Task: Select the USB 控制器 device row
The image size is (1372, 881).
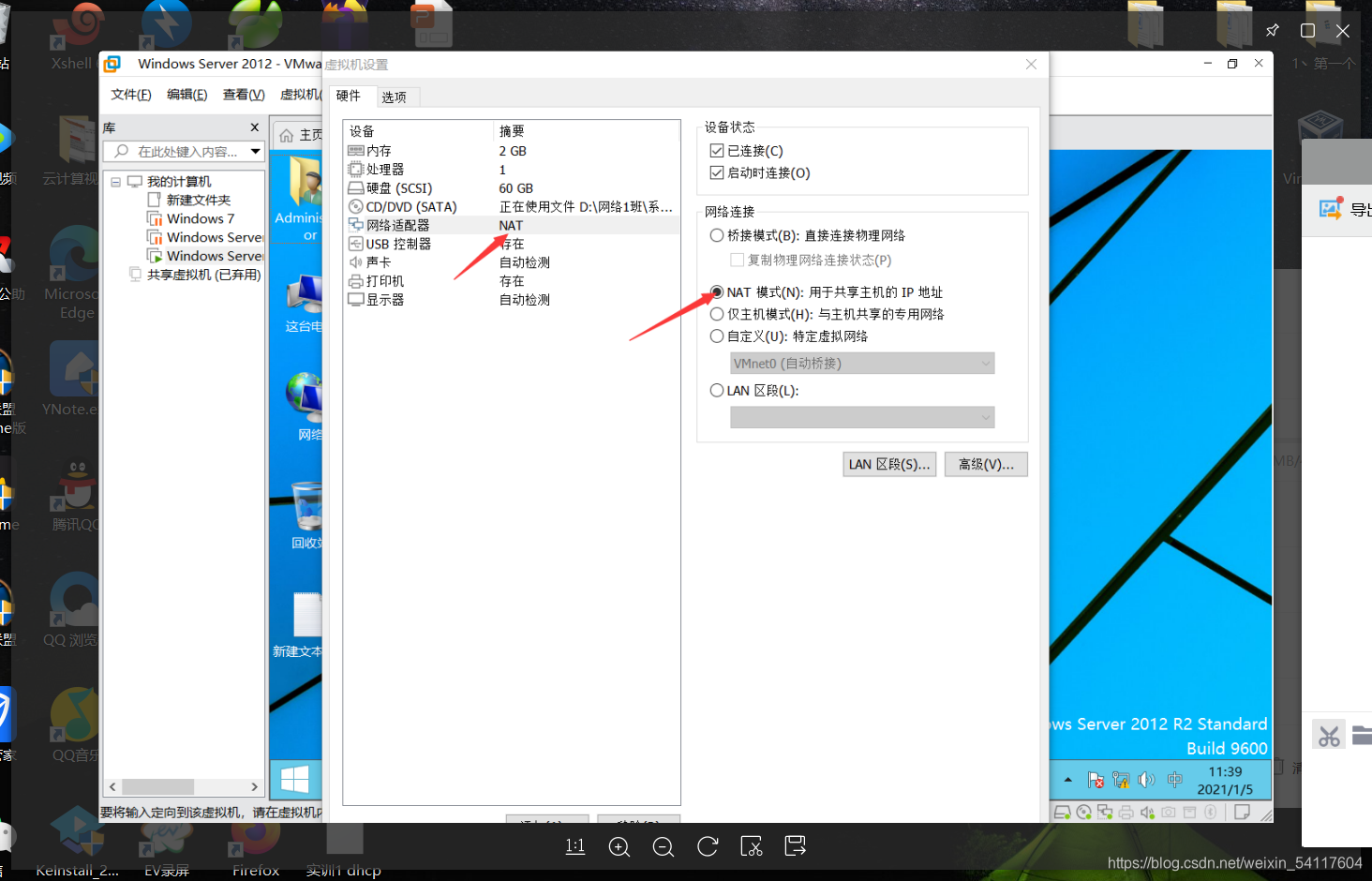Action: (x=512, y=244)
